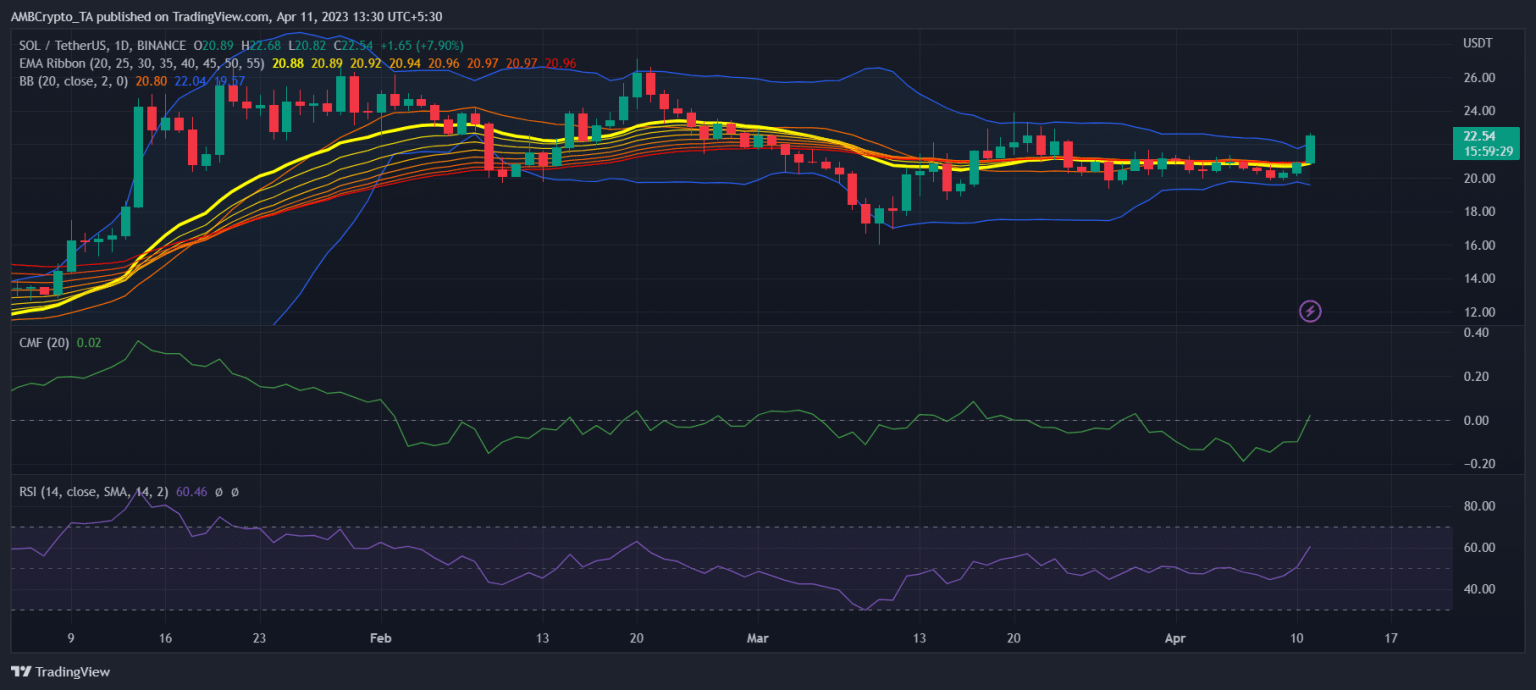Click the purple lightning bolt icon
1536x690 pixels.
(1310, 311)
